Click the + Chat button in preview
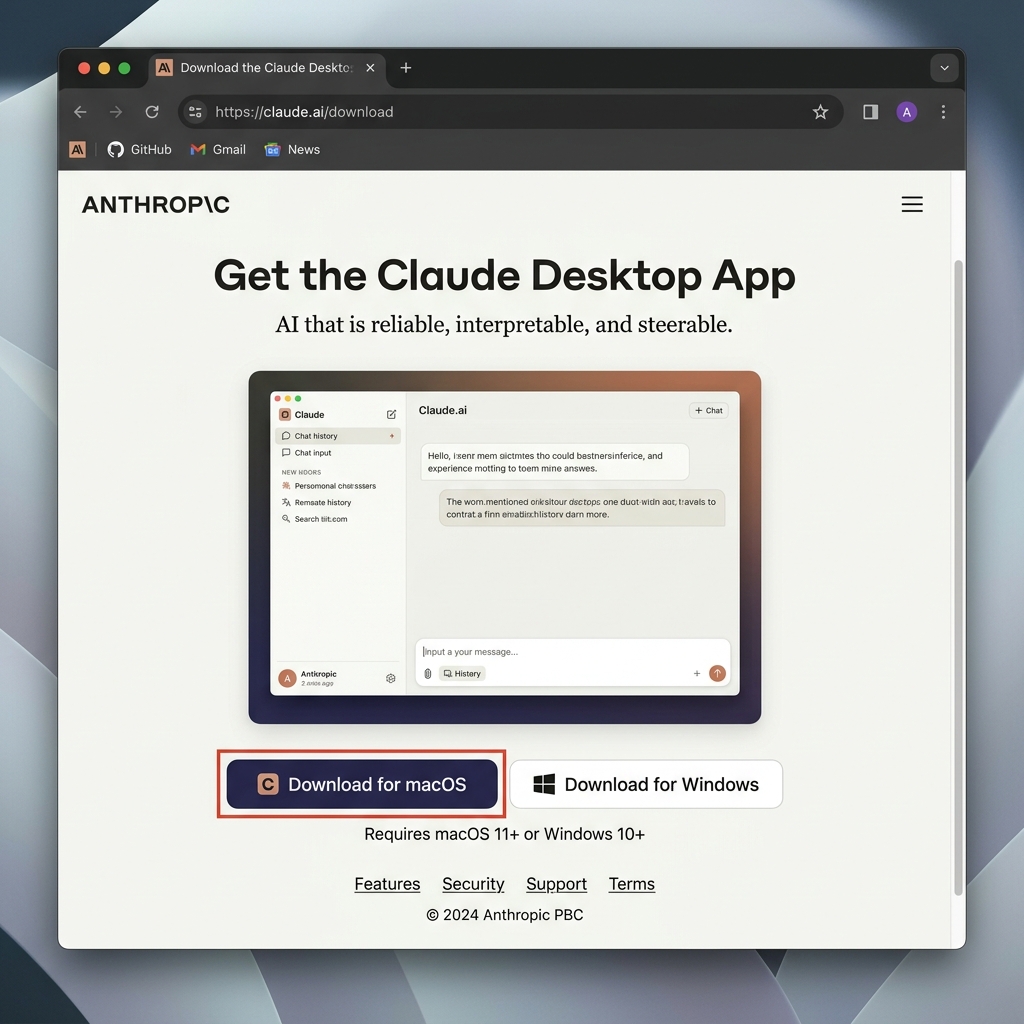This screenshot has height=1024, width=1024. click(709, 410)
